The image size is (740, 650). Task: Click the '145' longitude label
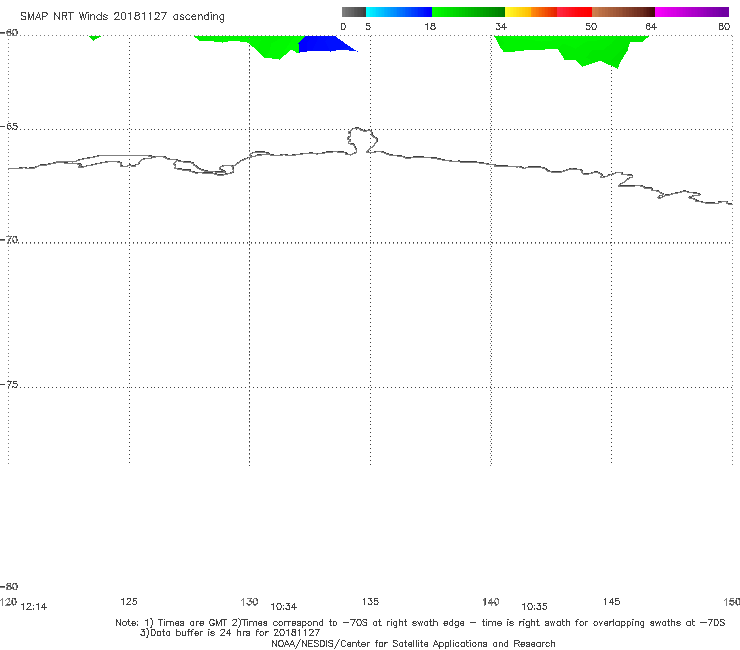612,601
